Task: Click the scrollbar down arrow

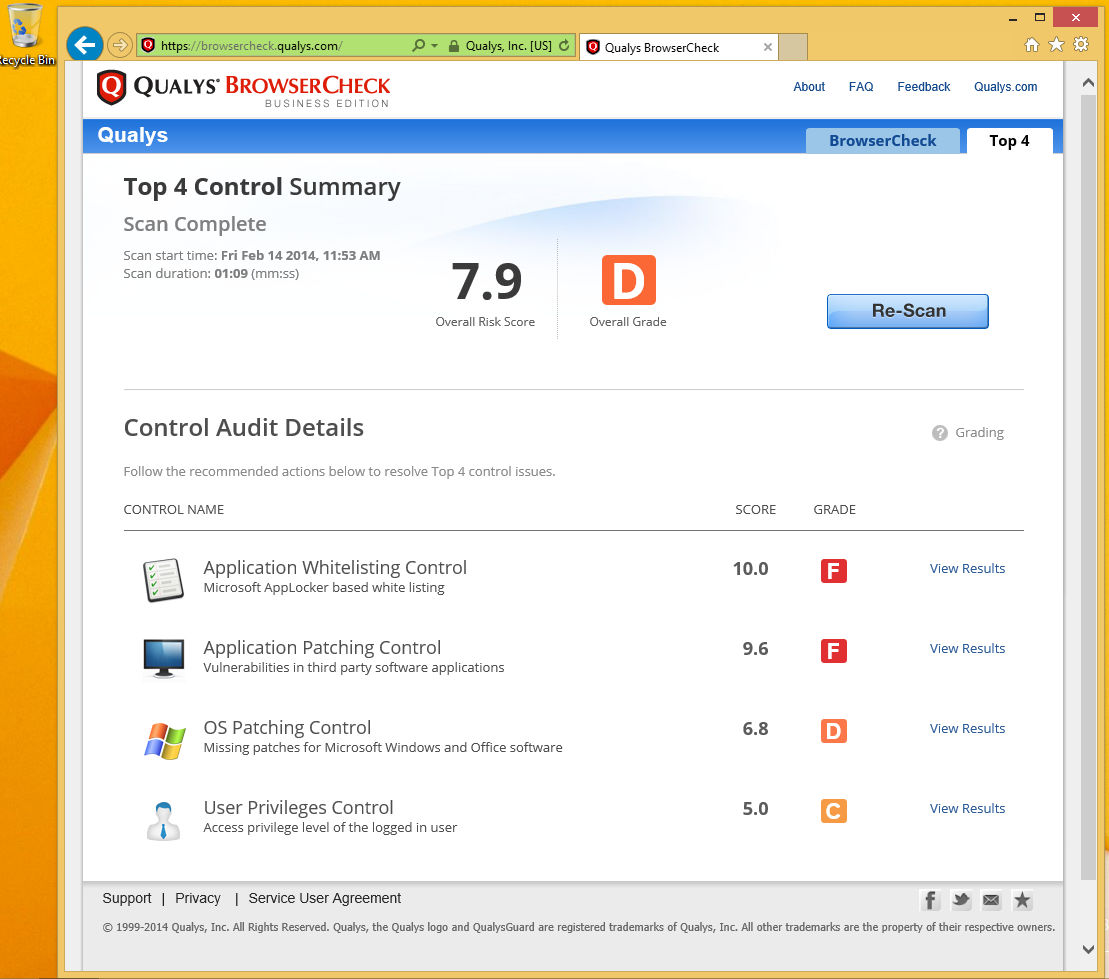Action: tap(1088, 949)
